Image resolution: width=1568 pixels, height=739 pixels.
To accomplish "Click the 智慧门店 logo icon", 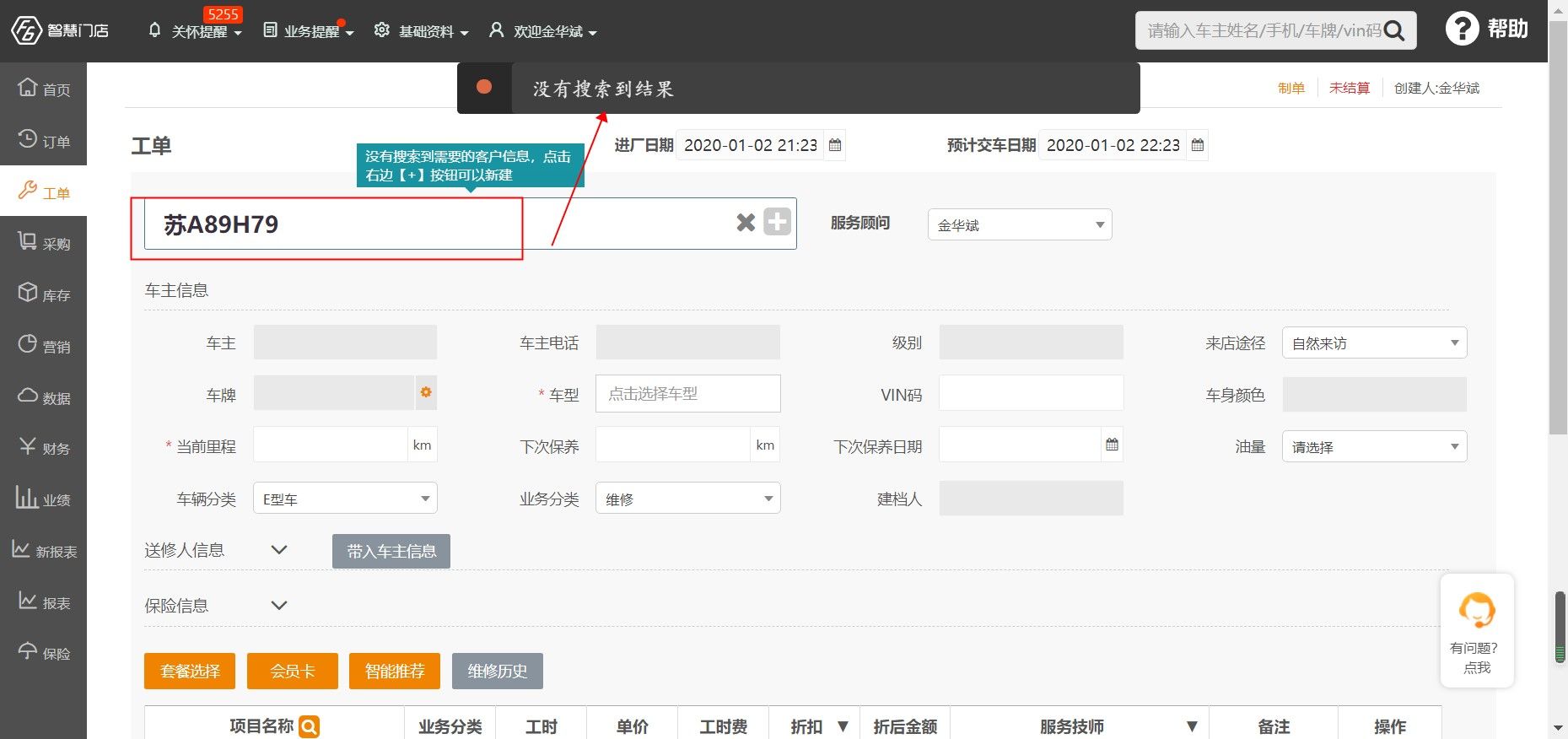I will click(26, 31).
